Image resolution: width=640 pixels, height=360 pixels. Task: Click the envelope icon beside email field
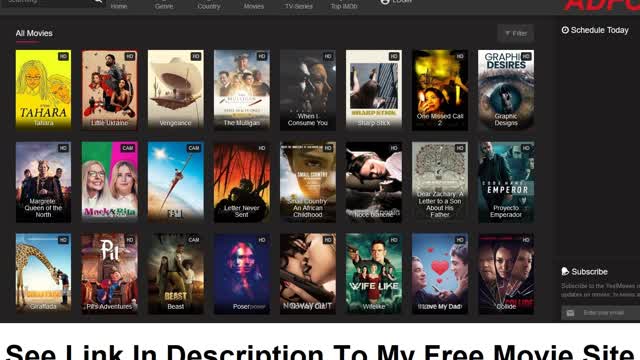coord(570,313)
